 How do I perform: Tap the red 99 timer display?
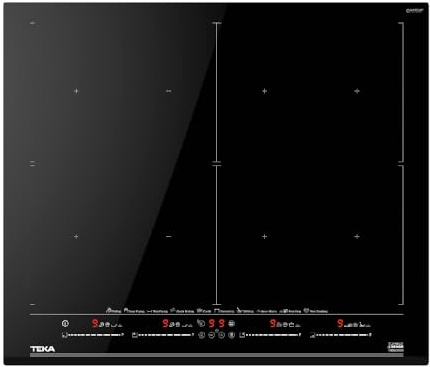[x=216, y=323]
